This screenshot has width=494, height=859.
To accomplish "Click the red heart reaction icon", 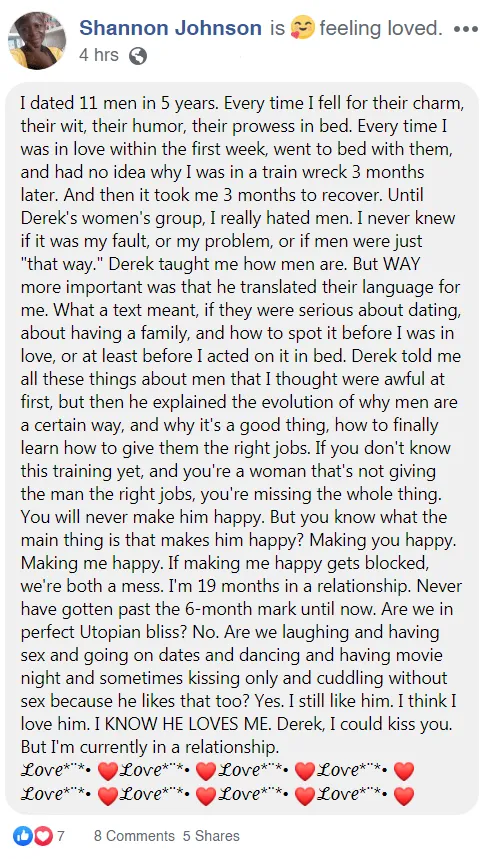I will [x=42, y=836].
